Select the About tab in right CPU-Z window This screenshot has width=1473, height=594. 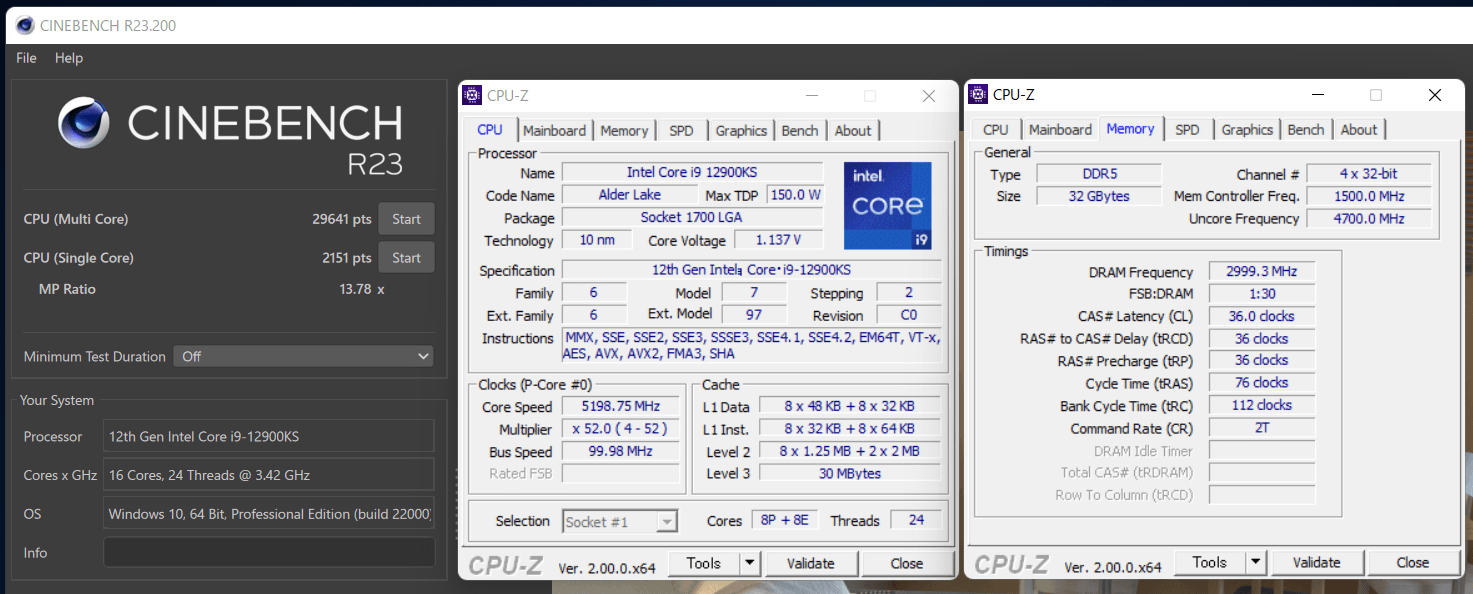pos(1359,129)
